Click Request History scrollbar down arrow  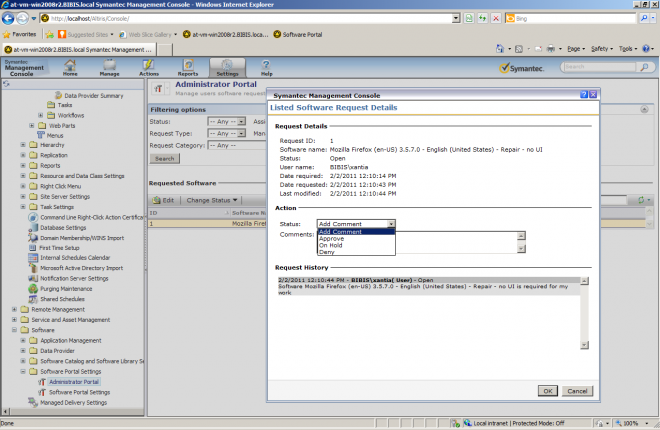coord(584,345)
